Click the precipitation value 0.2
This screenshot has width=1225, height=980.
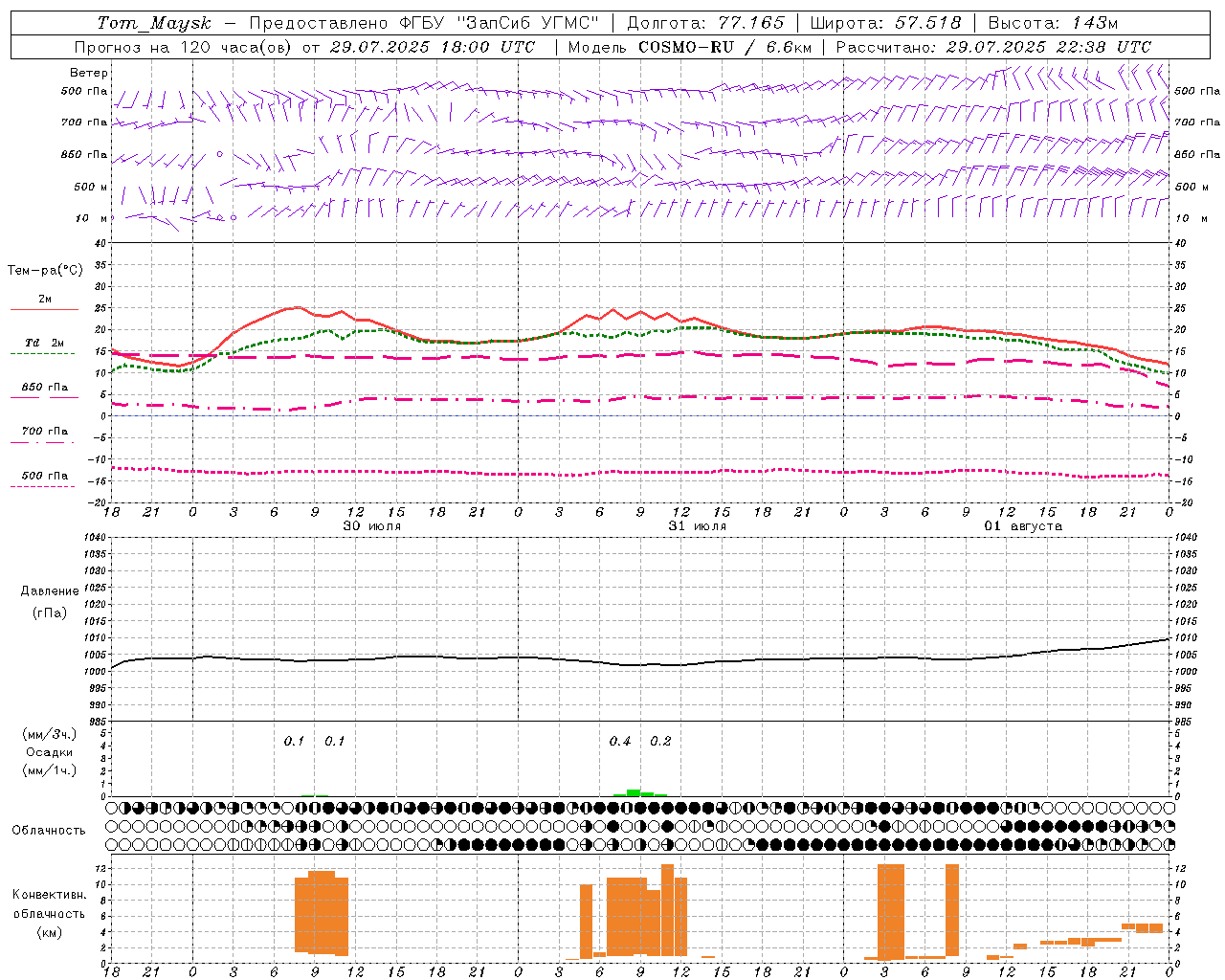pyautogui.click(x=660, y=742)
